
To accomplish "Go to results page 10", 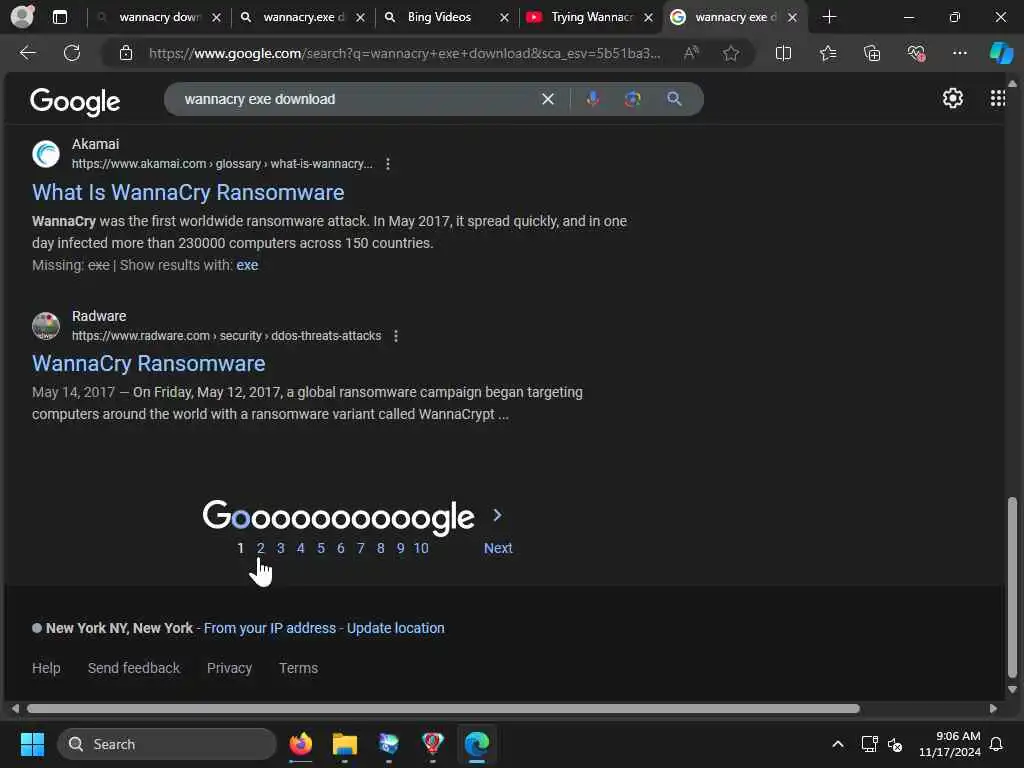I will coord(421,548).
